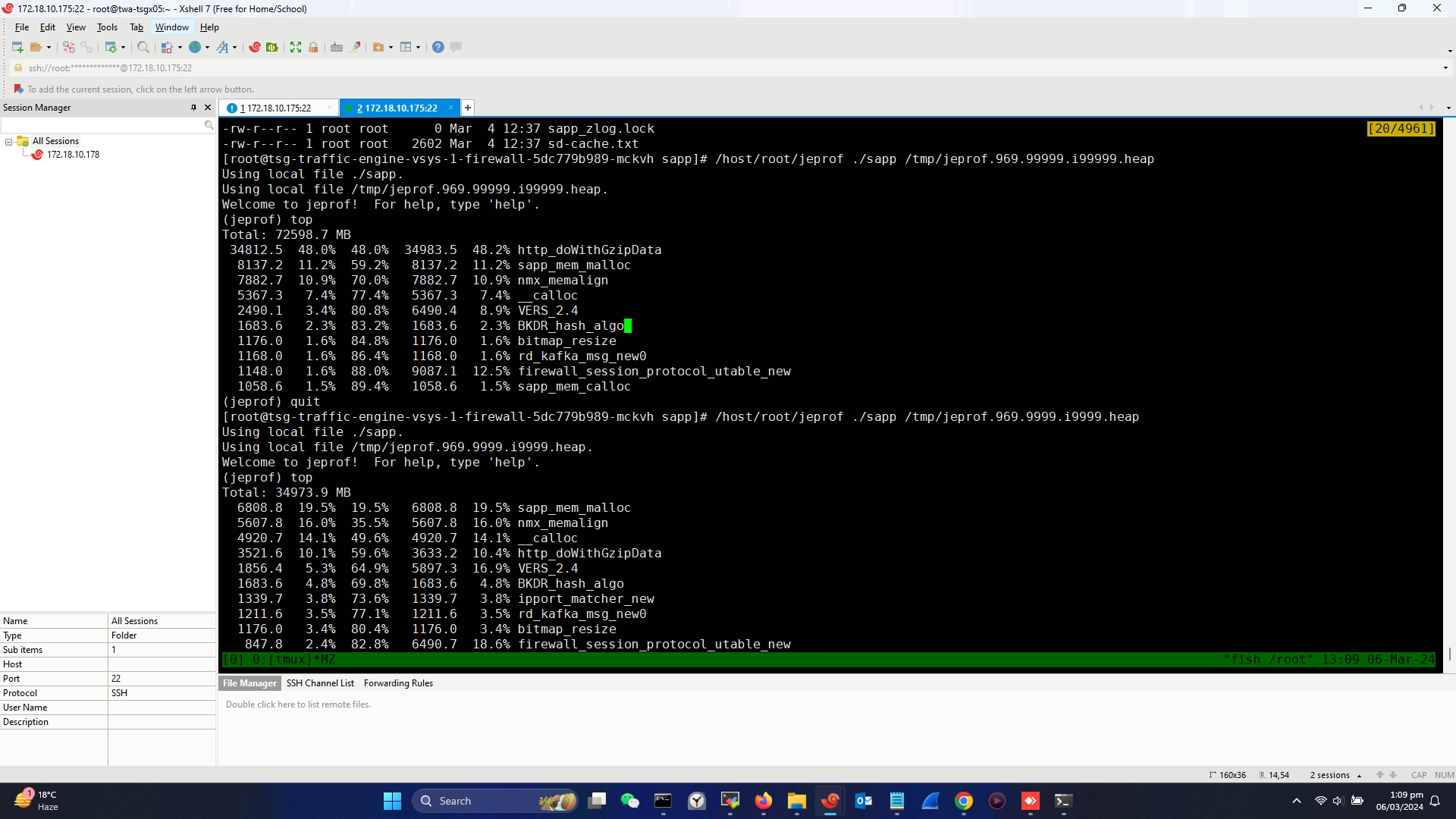This screenshot has height=819, width=1456.
Task: Close the Session Manager panel
Action: pyautogui.click(x=208, y=108)
